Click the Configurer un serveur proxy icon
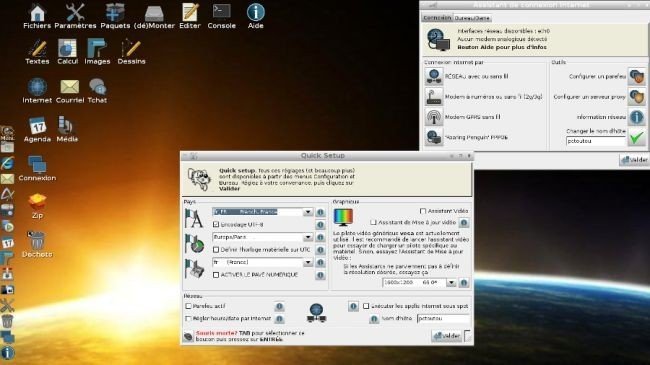The height and width of the screenshot is (365, 650). pos(637,97)
